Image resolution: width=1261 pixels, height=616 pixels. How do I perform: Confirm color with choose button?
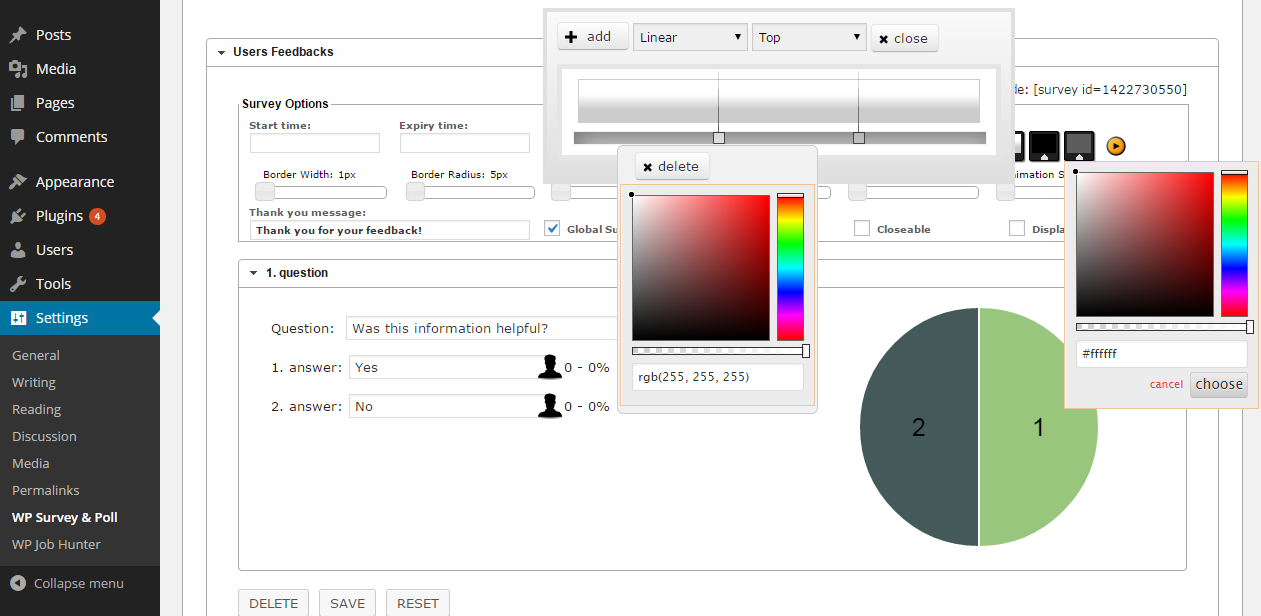[x=1219, y=384]
